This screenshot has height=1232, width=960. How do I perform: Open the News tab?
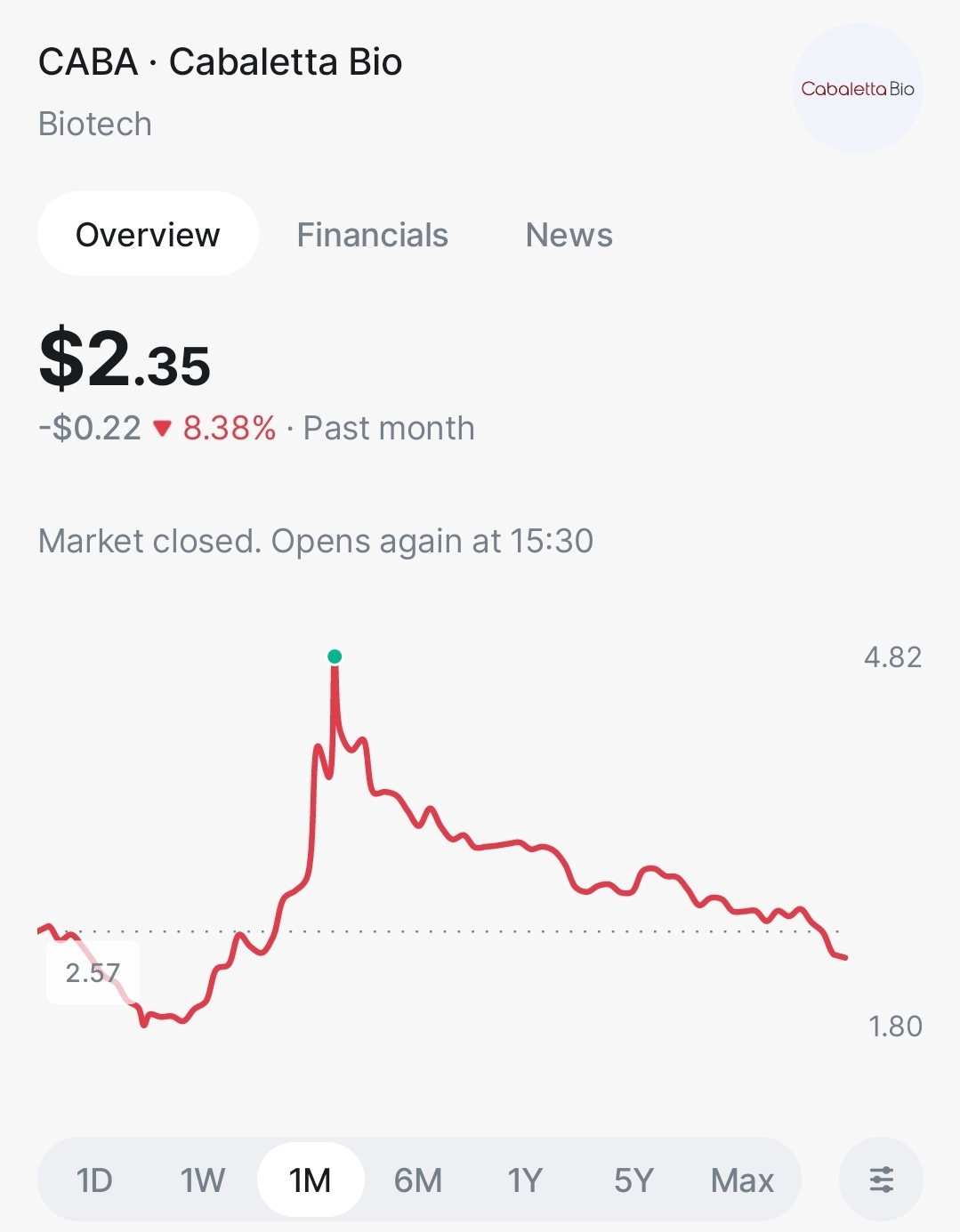pos(569,235)
